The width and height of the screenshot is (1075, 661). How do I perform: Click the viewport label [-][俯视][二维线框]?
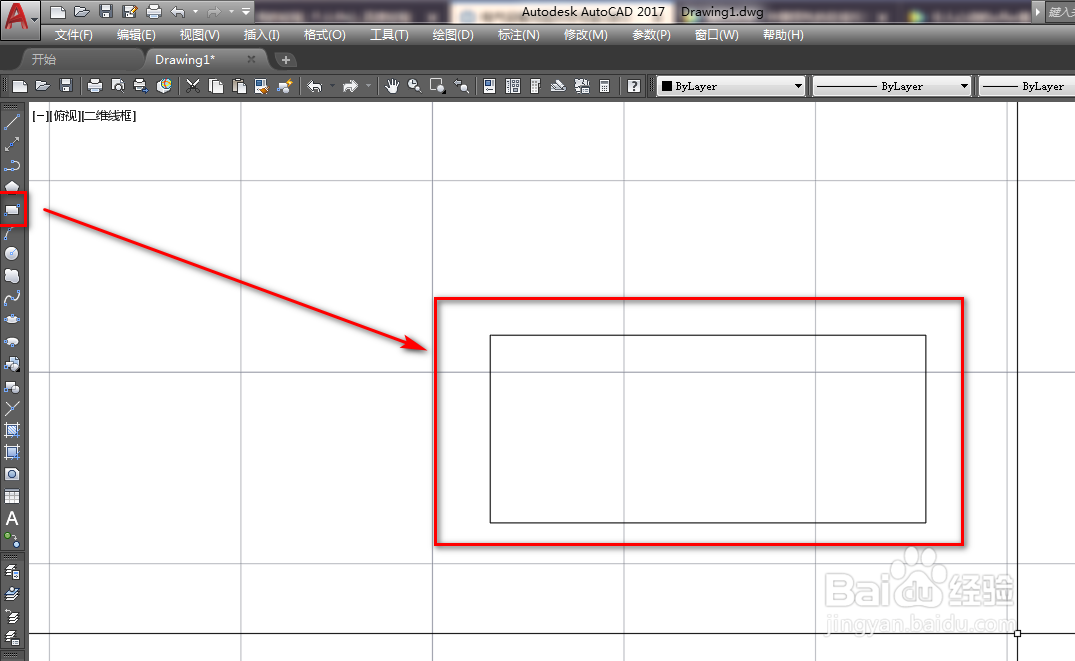pyautogui.click(x=84, y=116)
